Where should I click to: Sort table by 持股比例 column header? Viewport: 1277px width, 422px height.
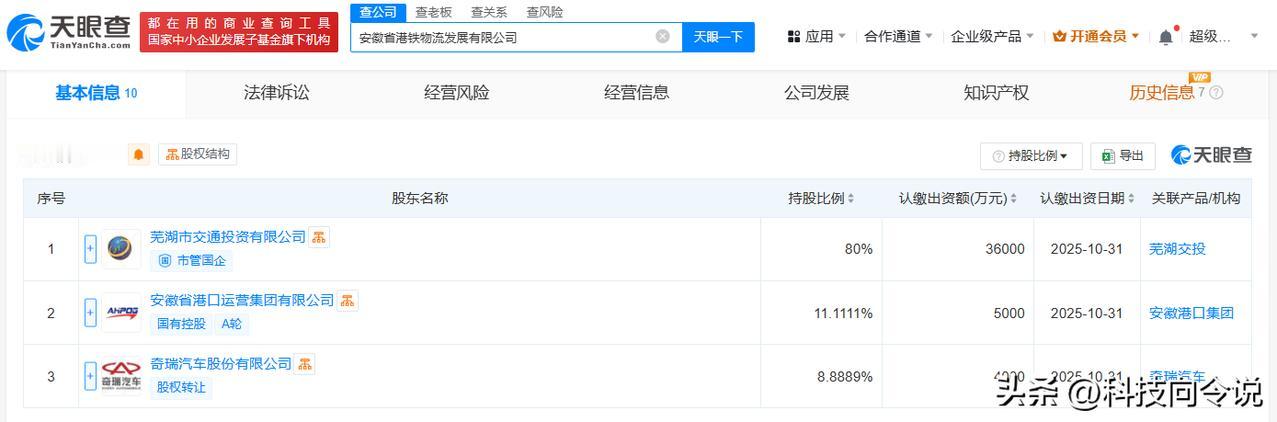pos(821,198)
